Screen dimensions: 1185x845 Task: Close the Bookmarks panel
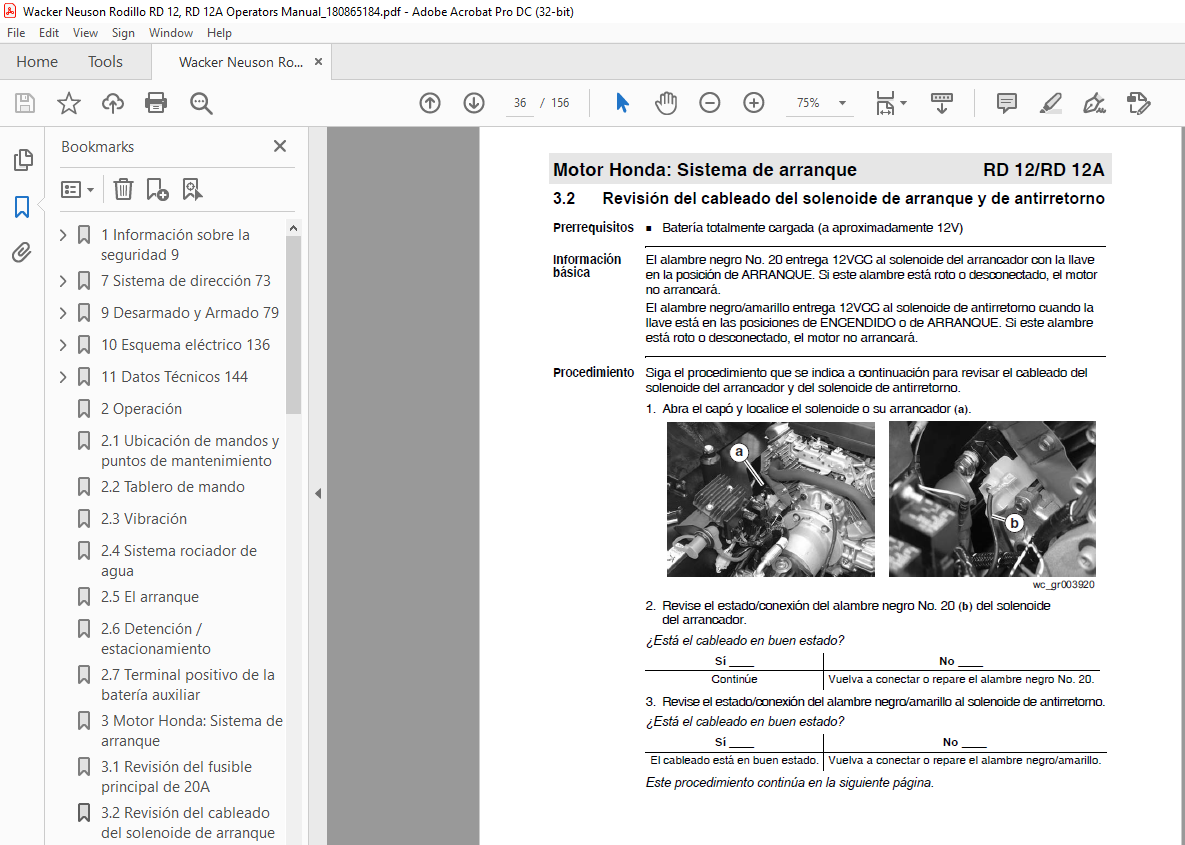(x=280, y=146)
